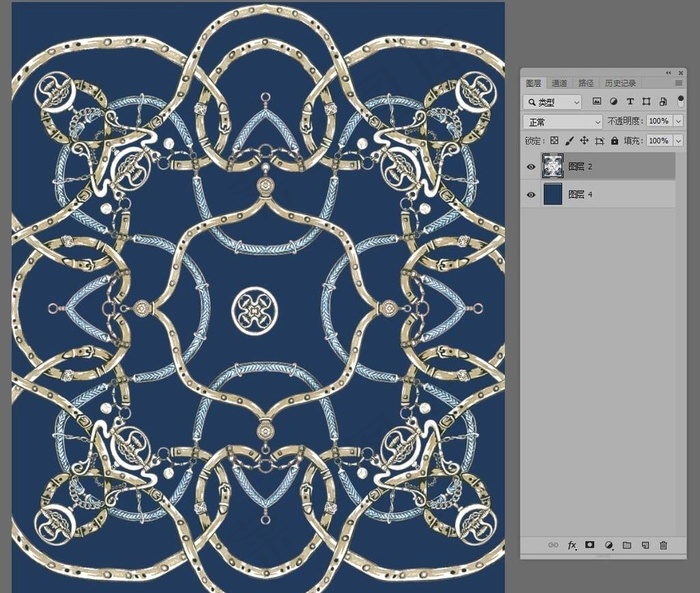Switch to the 历史记录 tab
The image size is (700, 593).
(620, 83)
